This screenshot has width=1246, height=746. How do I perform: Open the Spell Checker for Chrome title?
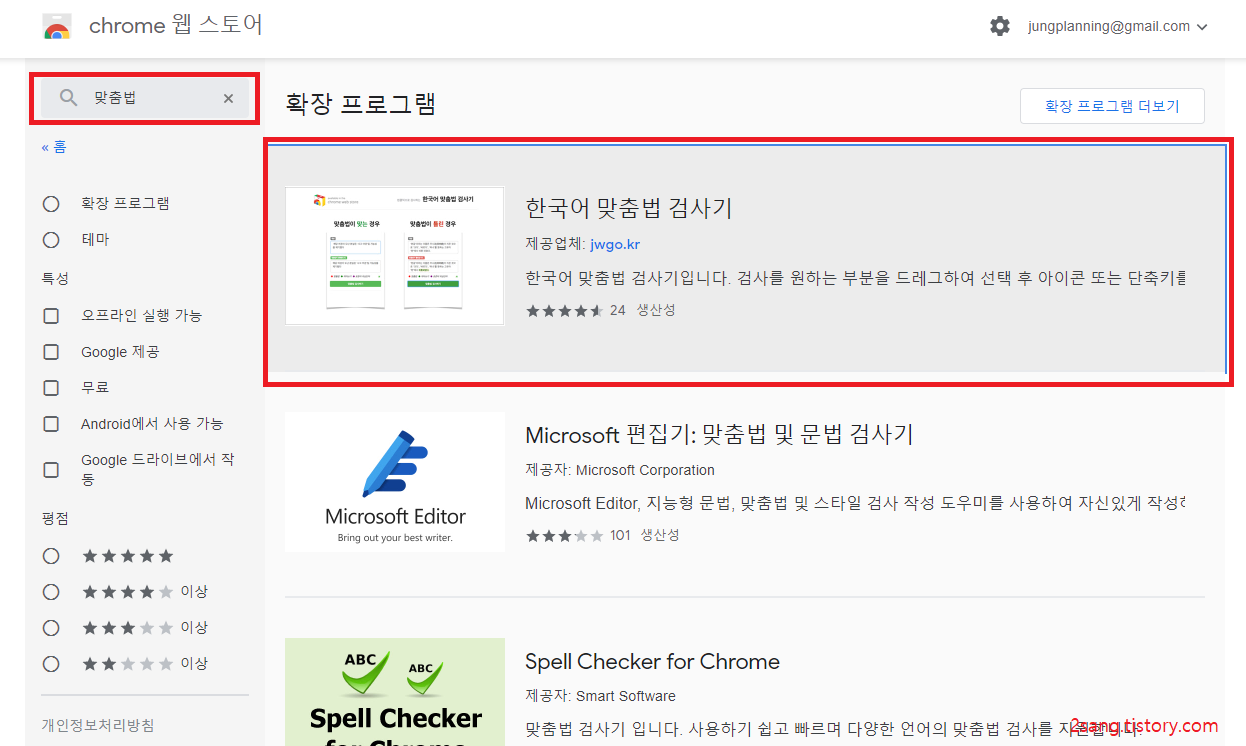click(x=652, y=662)
